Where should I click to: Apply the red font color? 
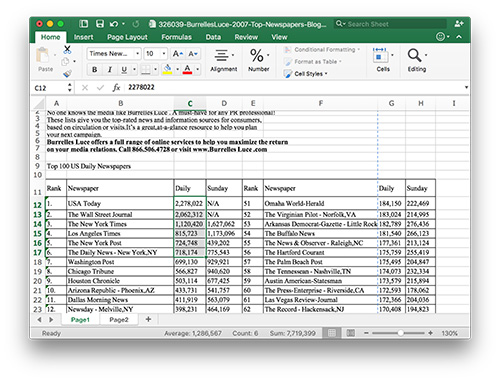(187, 69)
